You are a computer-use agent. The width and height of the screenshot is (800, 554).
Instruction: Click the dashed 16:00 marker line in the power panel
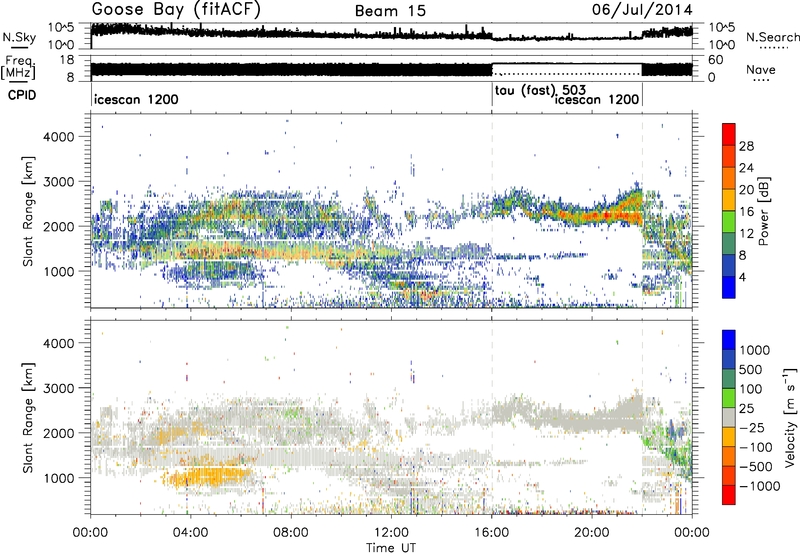pos(492,211)
